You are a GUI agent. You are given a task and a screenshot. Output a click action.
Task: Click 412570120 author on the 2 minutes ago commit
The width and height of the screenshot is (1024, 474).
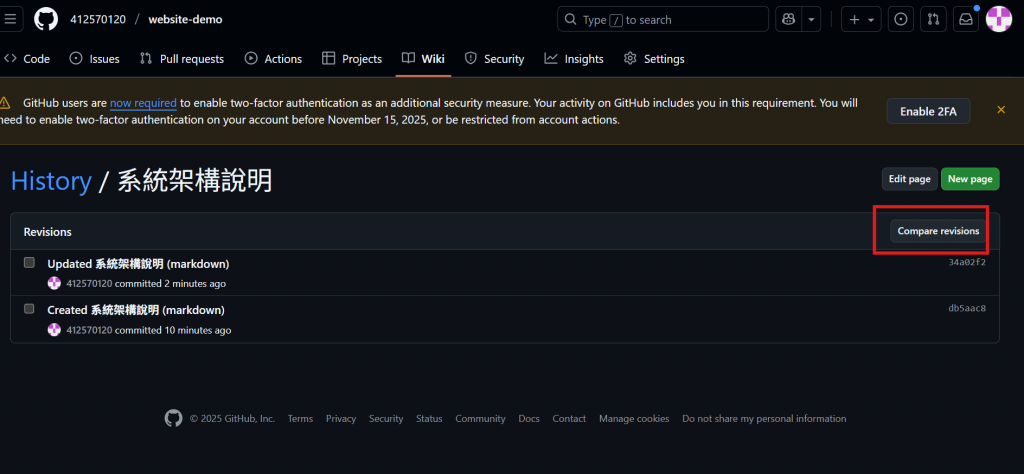point(89,283)
